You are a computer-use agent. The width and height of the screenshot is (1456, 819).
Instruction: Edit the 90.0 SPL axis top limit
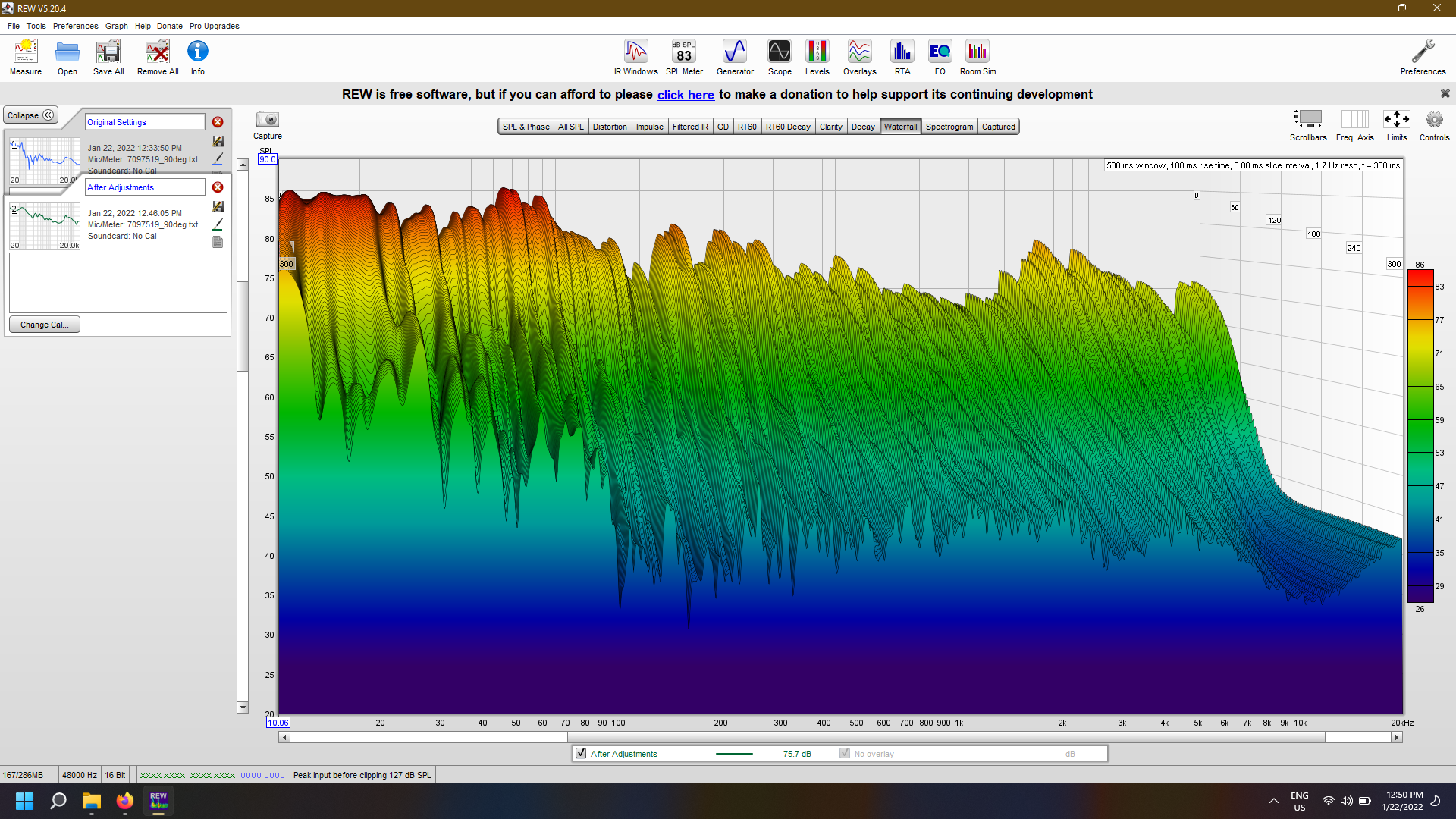pos(268,159)
